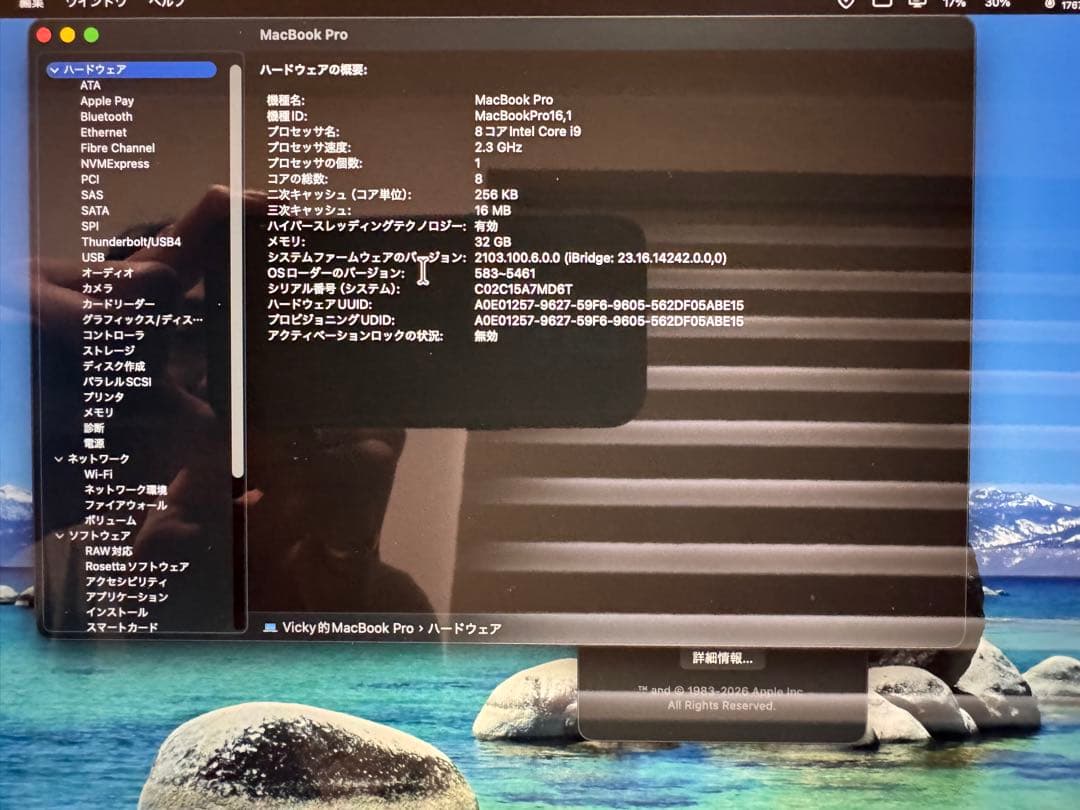
Task: Select アプリケーション in the sidebar
Action: tap(127, 597)
